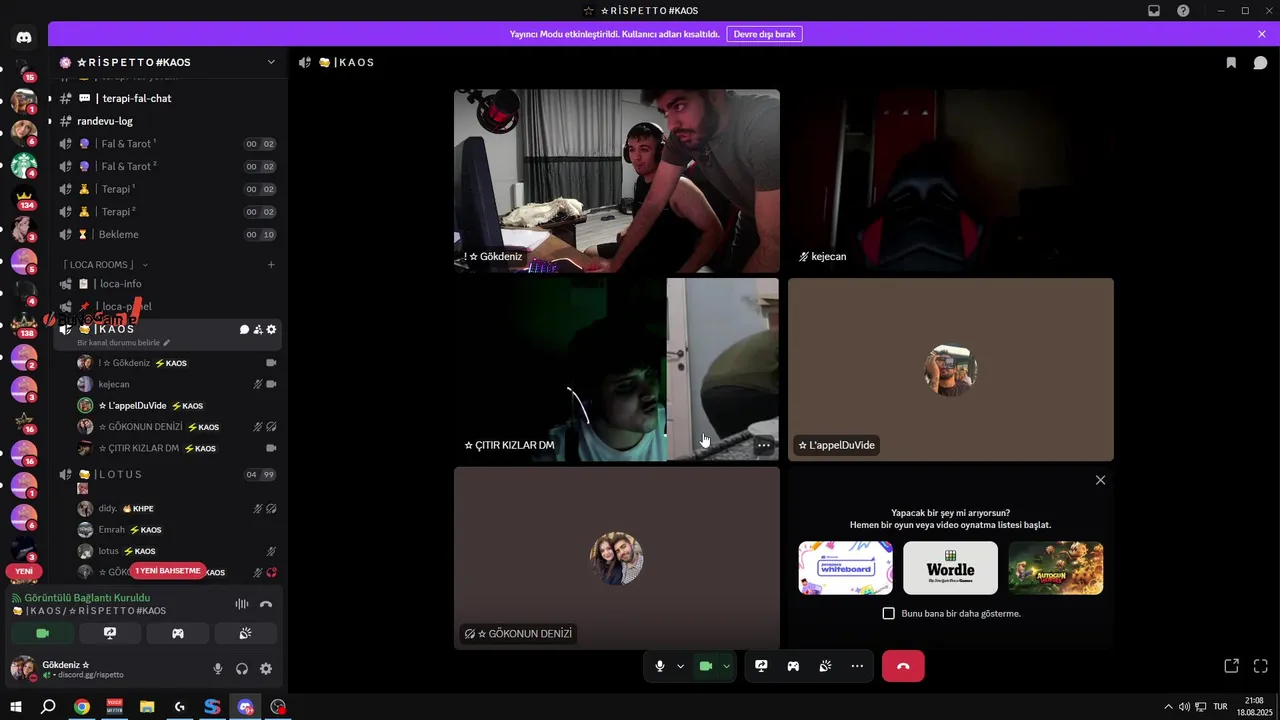The height and width of the screenshot is (720, 1280).
Task: Mute microphone in call controls
Action: click(659, 666)
